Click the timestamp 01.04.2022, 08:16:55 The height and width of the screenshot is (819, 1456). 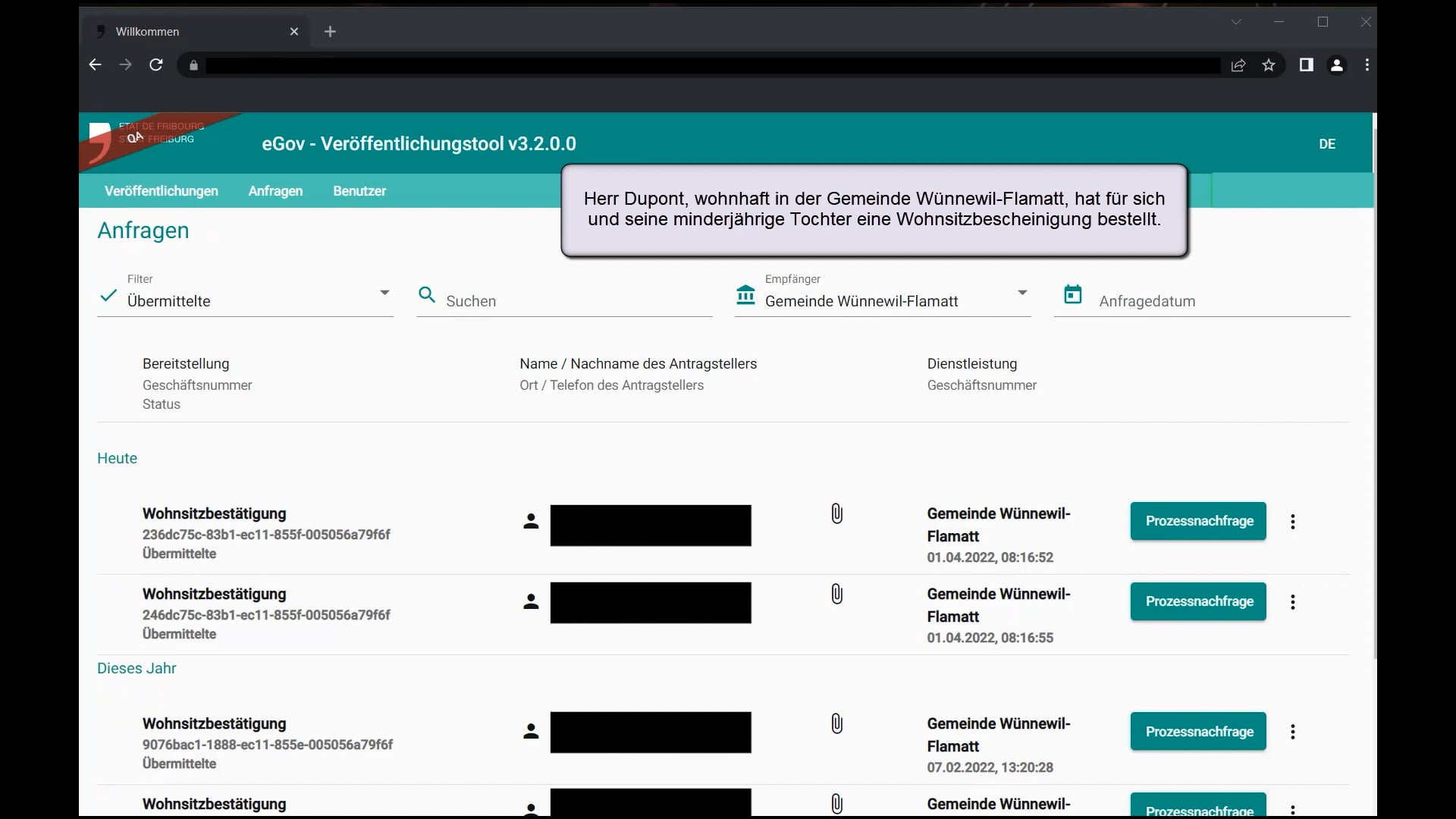point(990,638)
